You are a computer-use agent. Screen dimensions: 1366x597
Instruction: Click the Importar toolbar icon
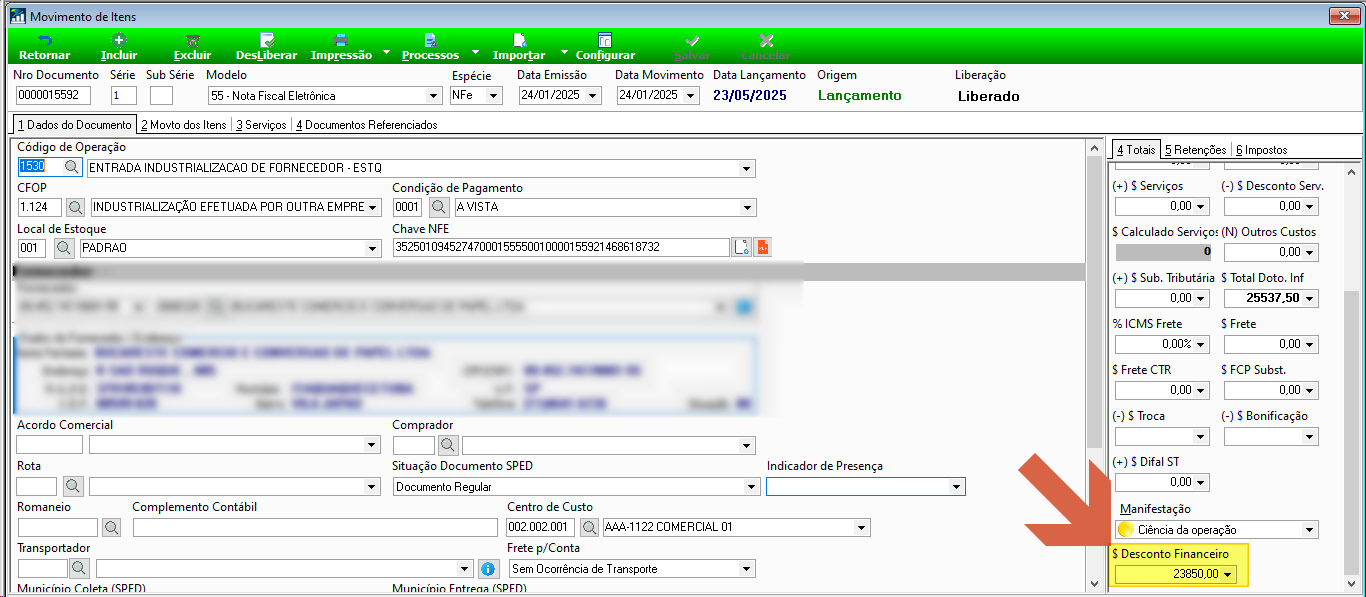(519, 40)
